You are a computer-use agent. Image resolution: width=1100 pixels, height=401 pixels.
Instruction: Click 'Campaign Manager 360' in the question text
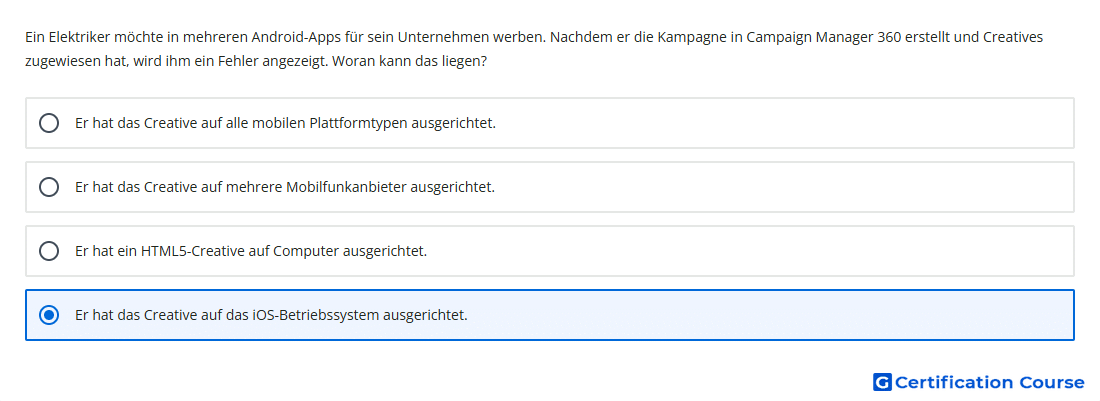click(x=810, y=37)
